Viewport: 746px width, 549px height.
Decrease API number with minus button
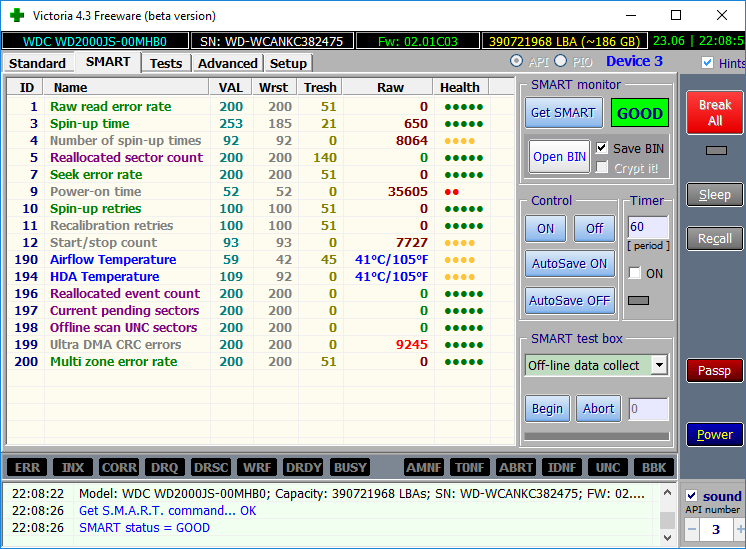[x=692, y=529]
